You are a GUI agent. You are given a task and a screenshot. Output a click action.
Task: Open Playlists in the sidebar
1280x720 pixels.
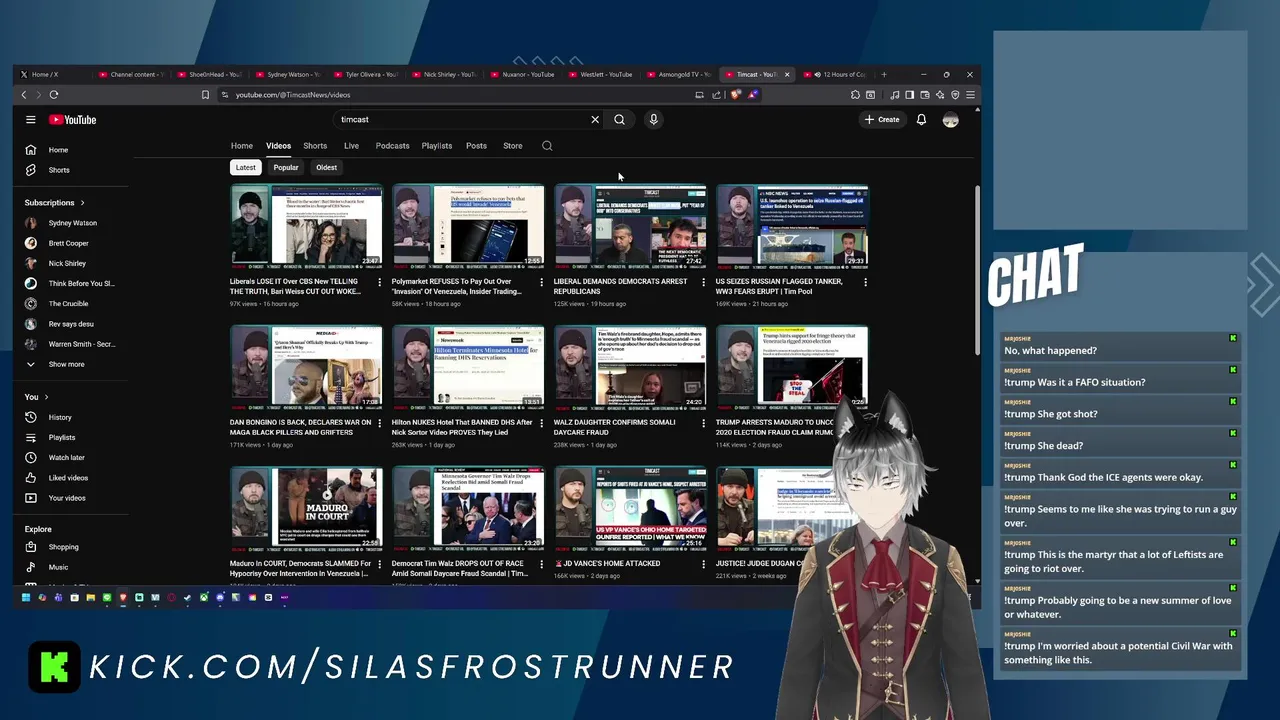point(75,437)
